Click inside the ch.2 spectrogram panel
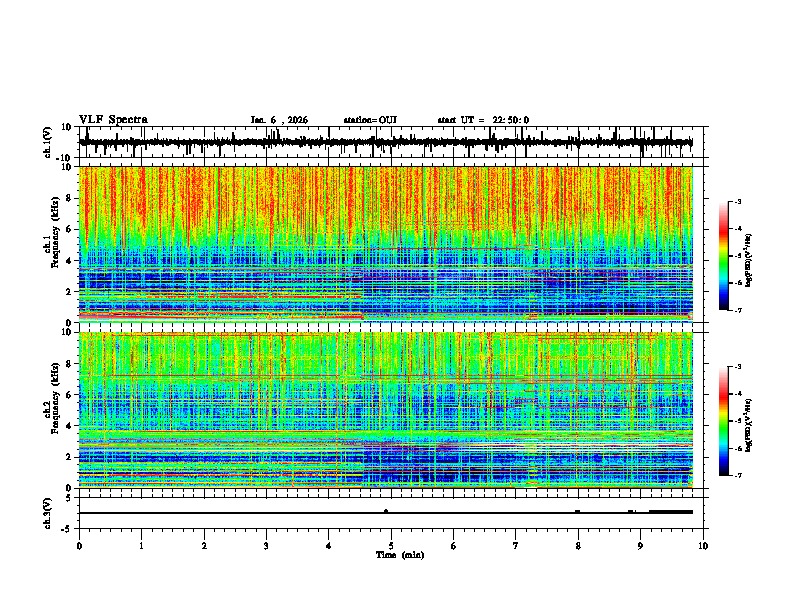The height and width of the screenshot is (612, 792). pos(393,410)
